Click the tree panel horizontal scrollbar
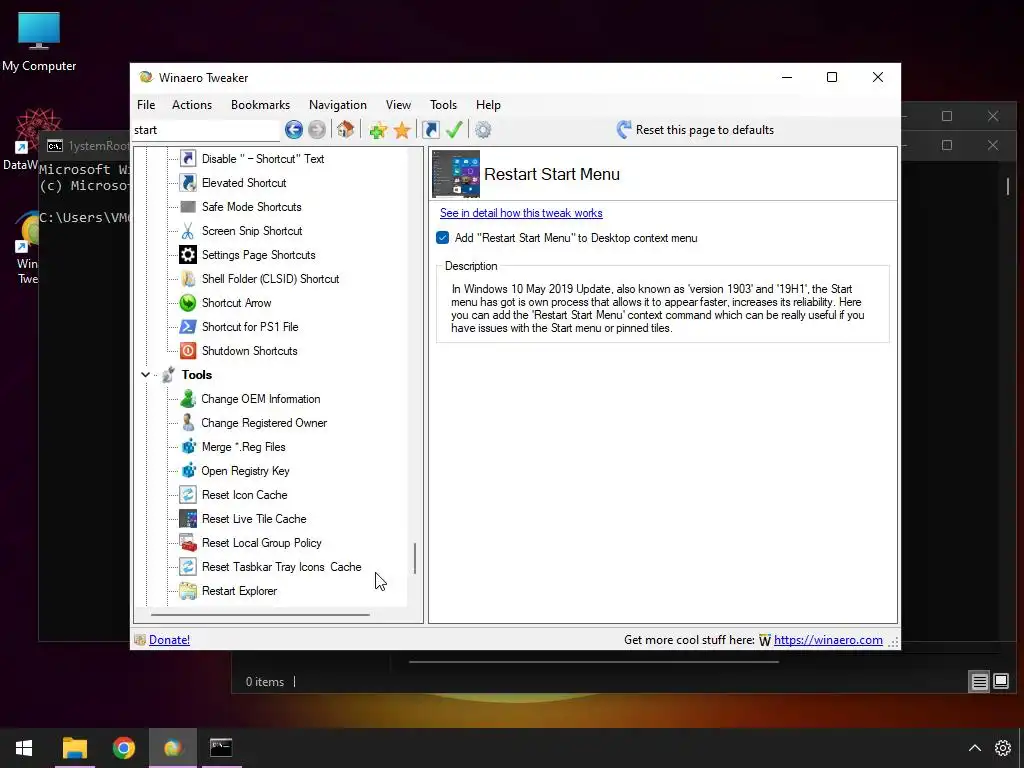Screen dimensions: 1024x768 tap(261, 615)
